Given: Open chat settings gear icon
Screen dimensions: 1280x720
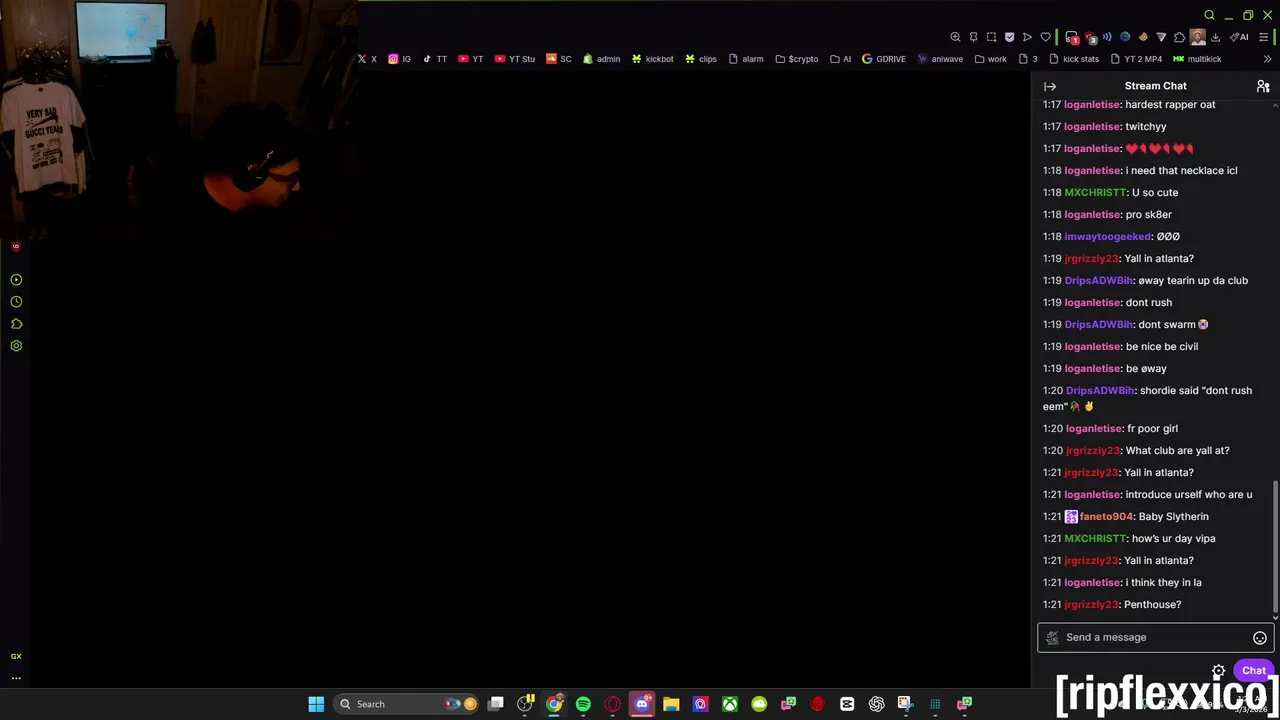Looking at the screenshot, I should (x=1218, y=671).
